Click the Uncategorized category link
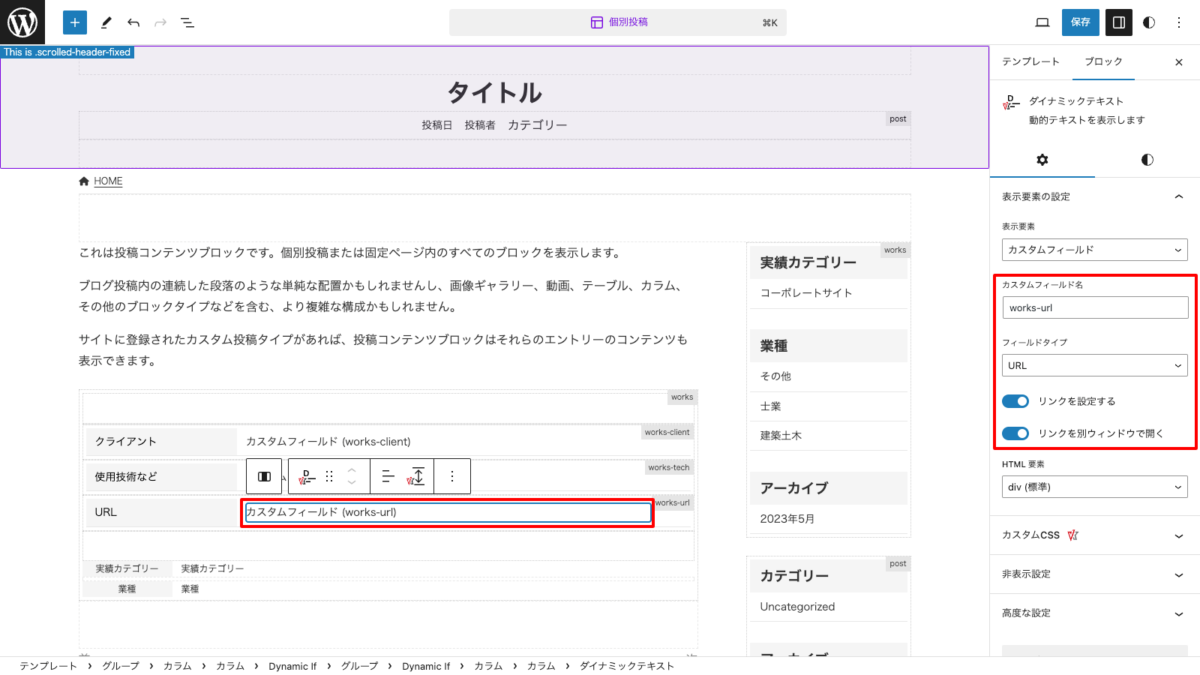 pyautogui.click(x=797, y=606)
